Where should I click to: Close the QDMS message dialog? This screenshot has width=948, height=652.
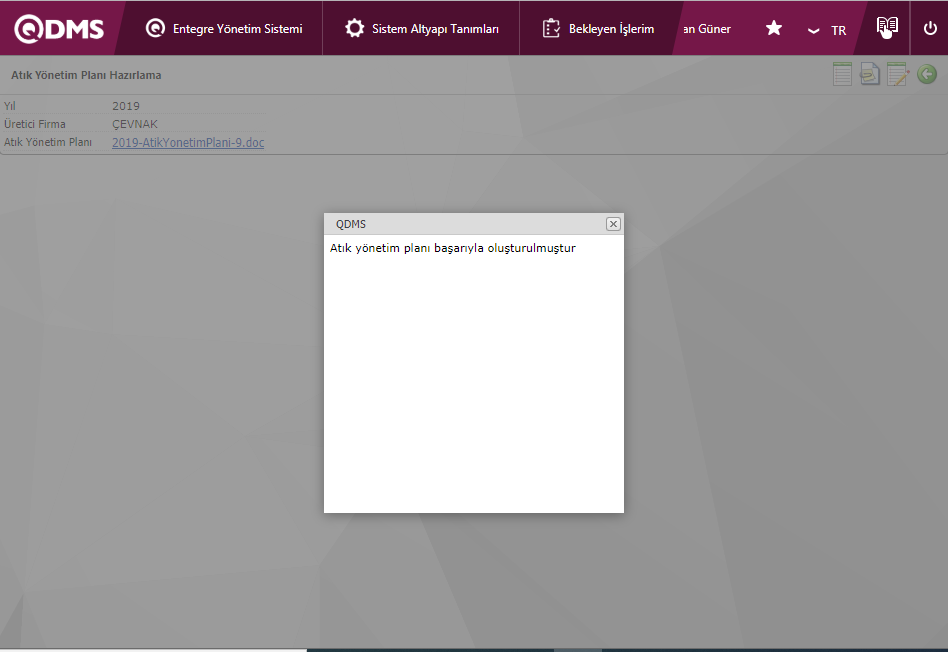613,224
